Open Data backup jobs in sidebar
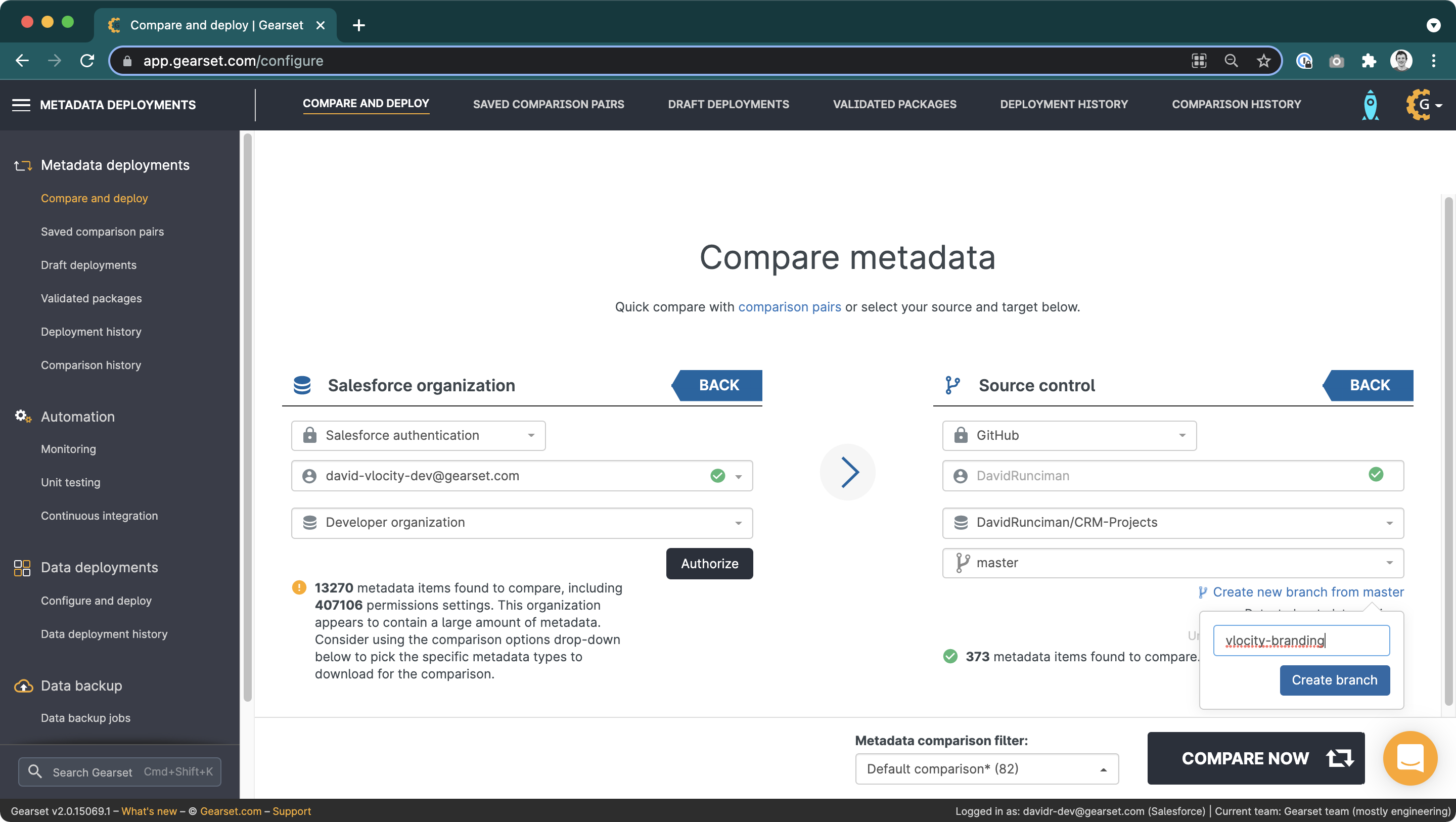Screen dimensions: 1456x822 coord(85,718)
